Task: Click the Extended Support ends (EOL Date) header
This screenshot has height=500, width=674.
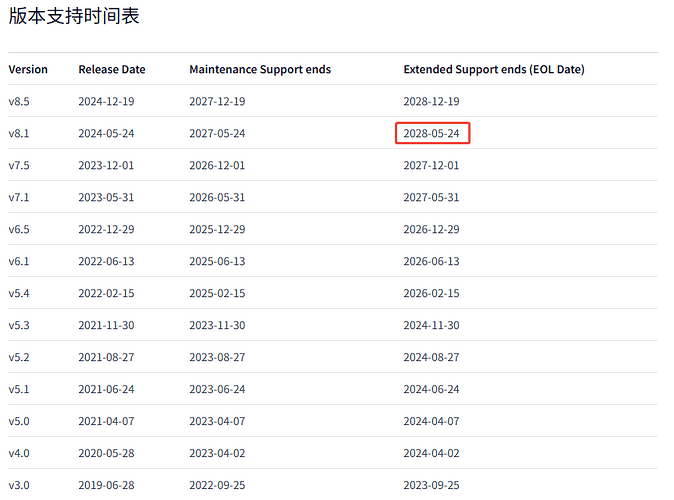Action: (x=494, y=69)
